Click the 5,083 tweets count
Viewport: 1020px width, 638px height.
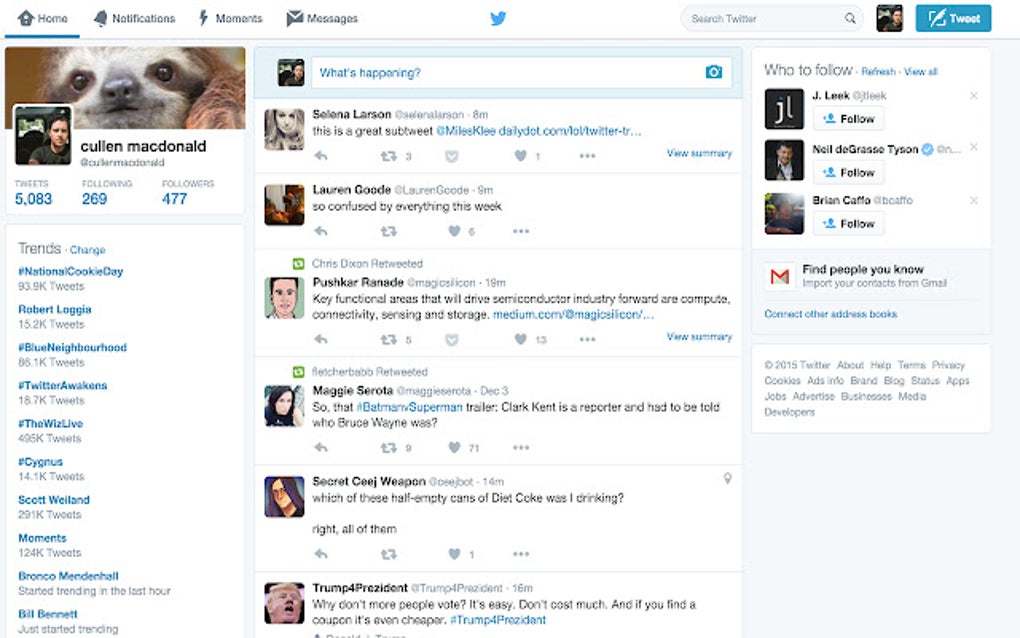coord(33,199)
